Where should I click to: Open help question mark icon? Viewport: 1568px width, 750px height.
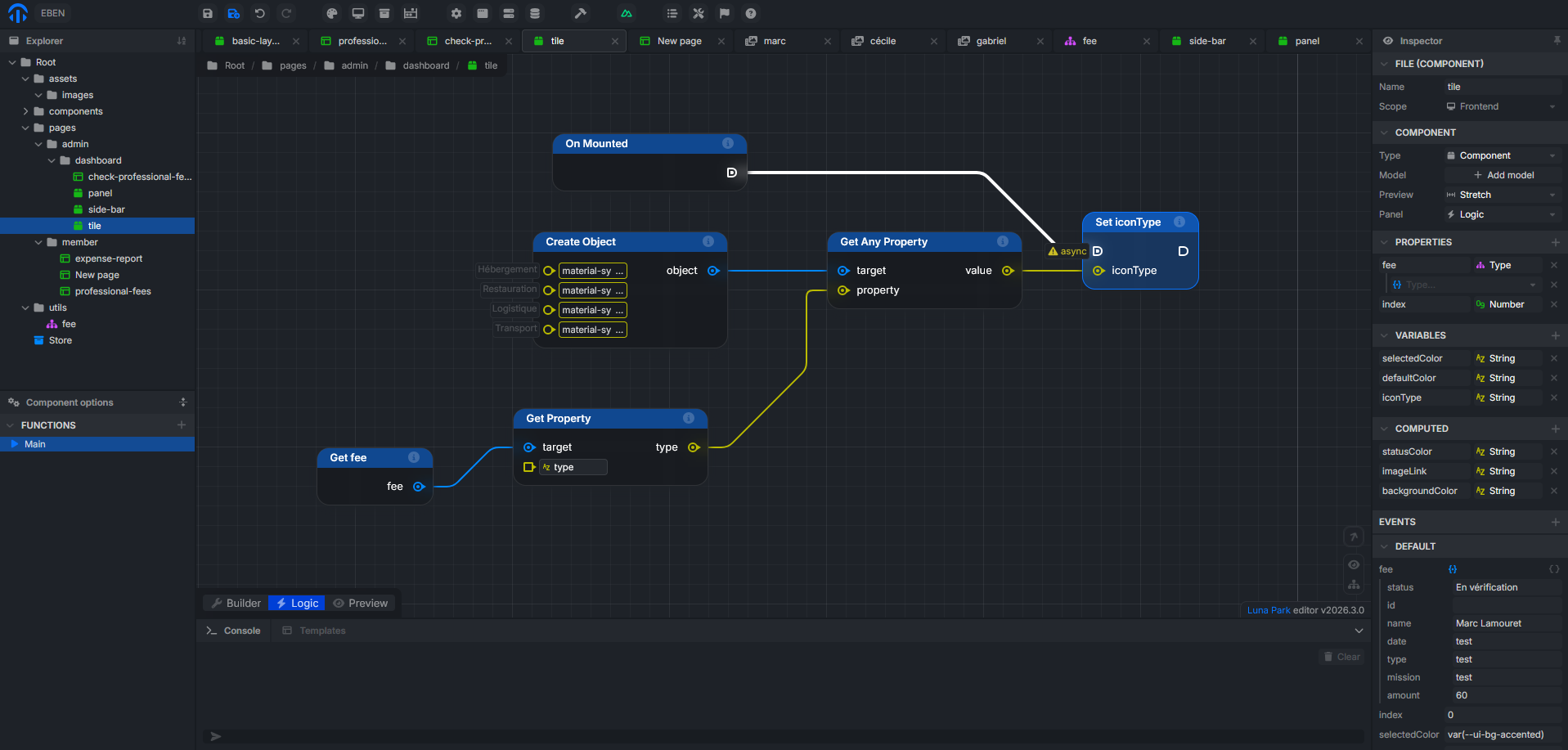click(751, 13)
